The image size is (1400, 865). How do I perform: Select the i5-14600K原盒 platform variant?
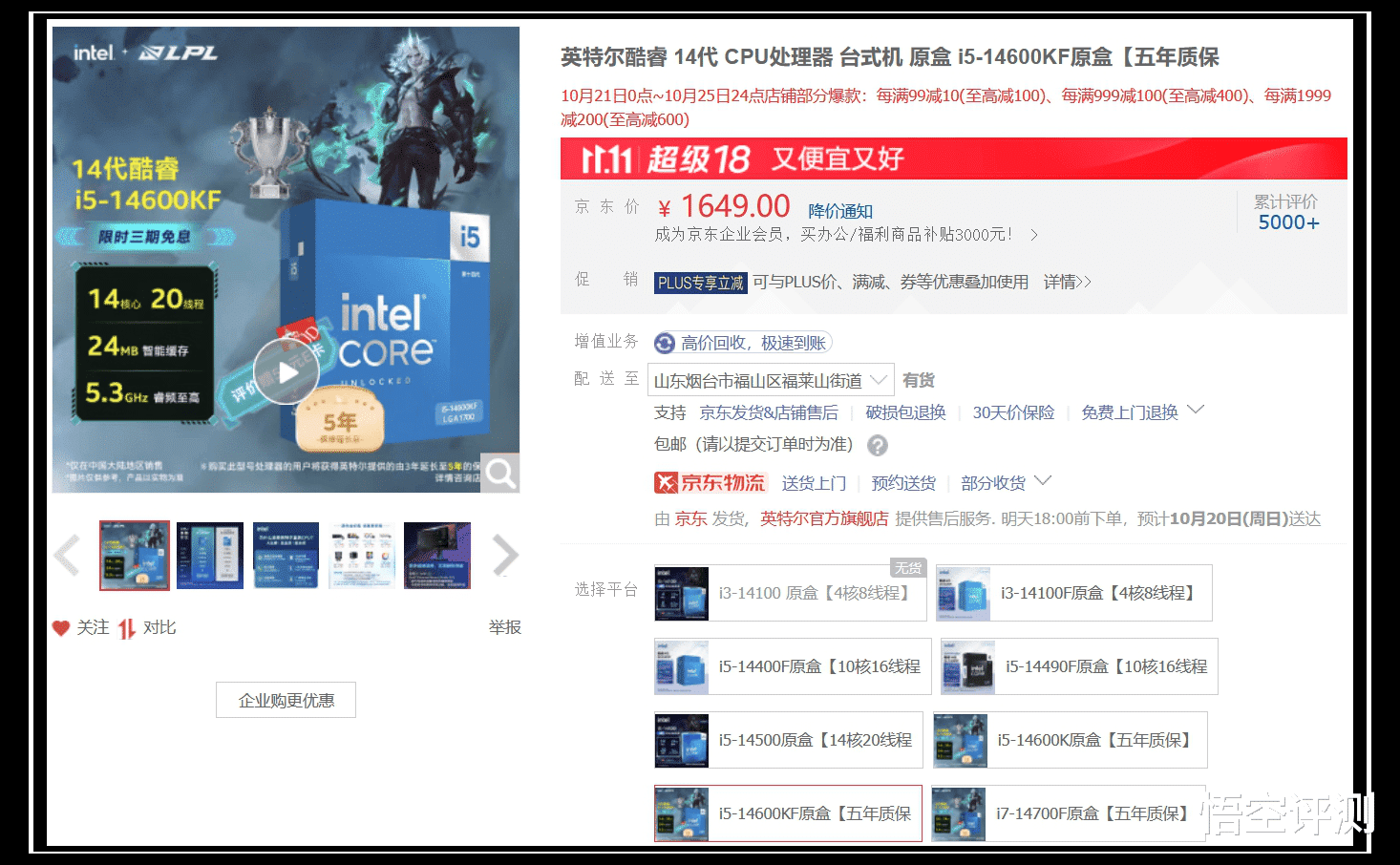(x=1069, y=740)
